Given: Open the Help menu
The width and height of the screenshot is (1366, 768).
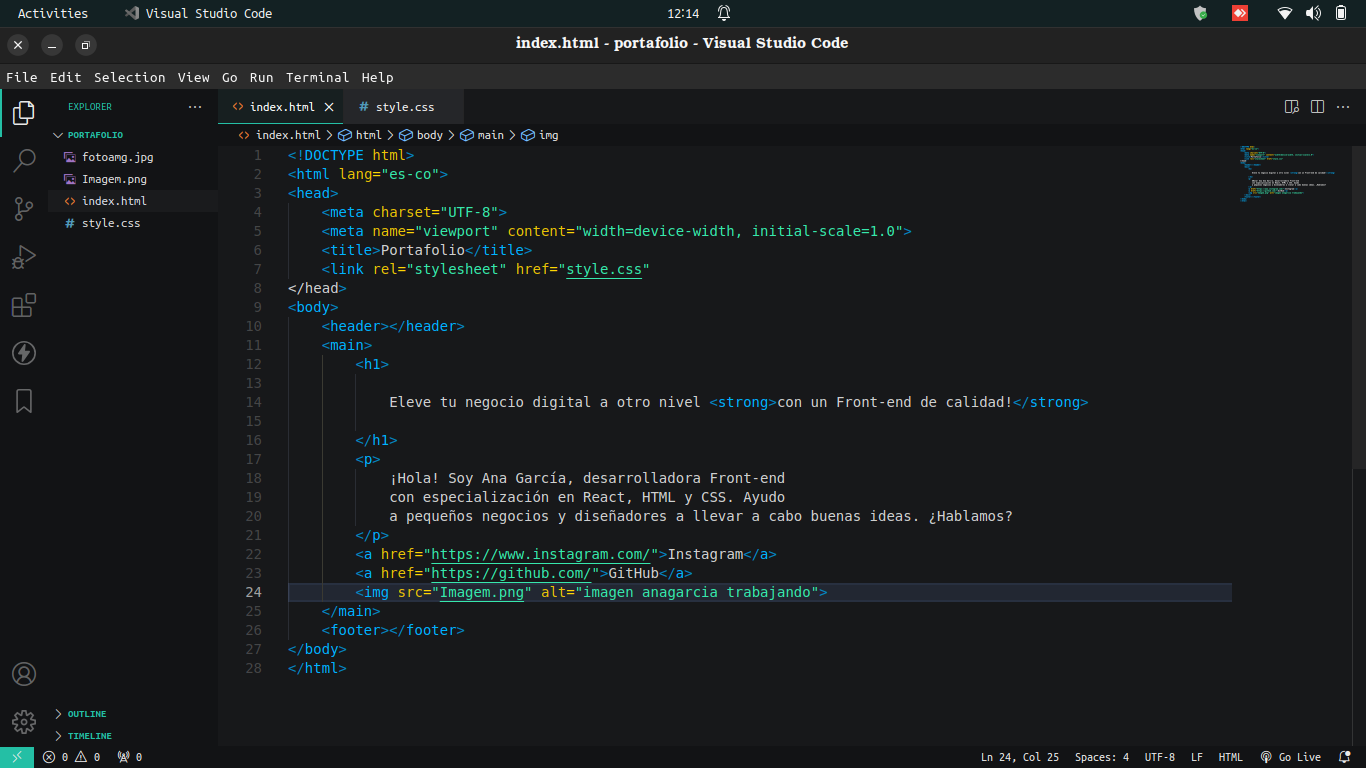Looking at the screenshot, I should coord(378,77).
